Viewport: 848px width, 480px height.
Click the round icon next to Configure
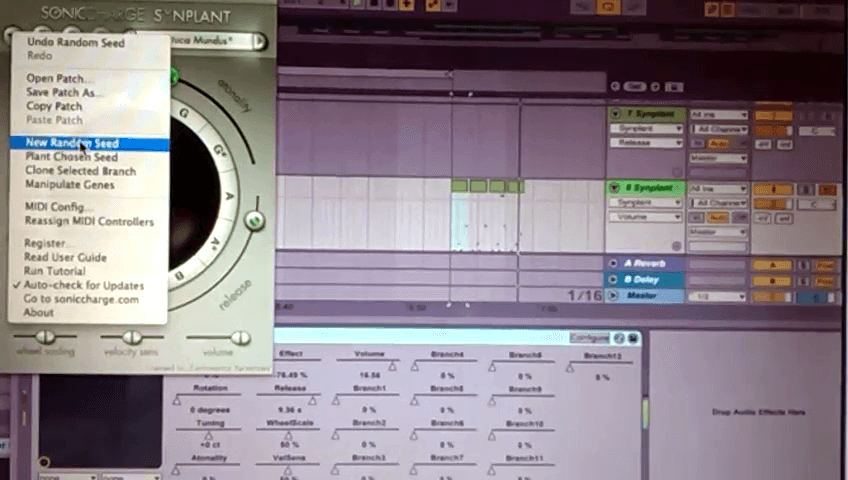(619, 338)
